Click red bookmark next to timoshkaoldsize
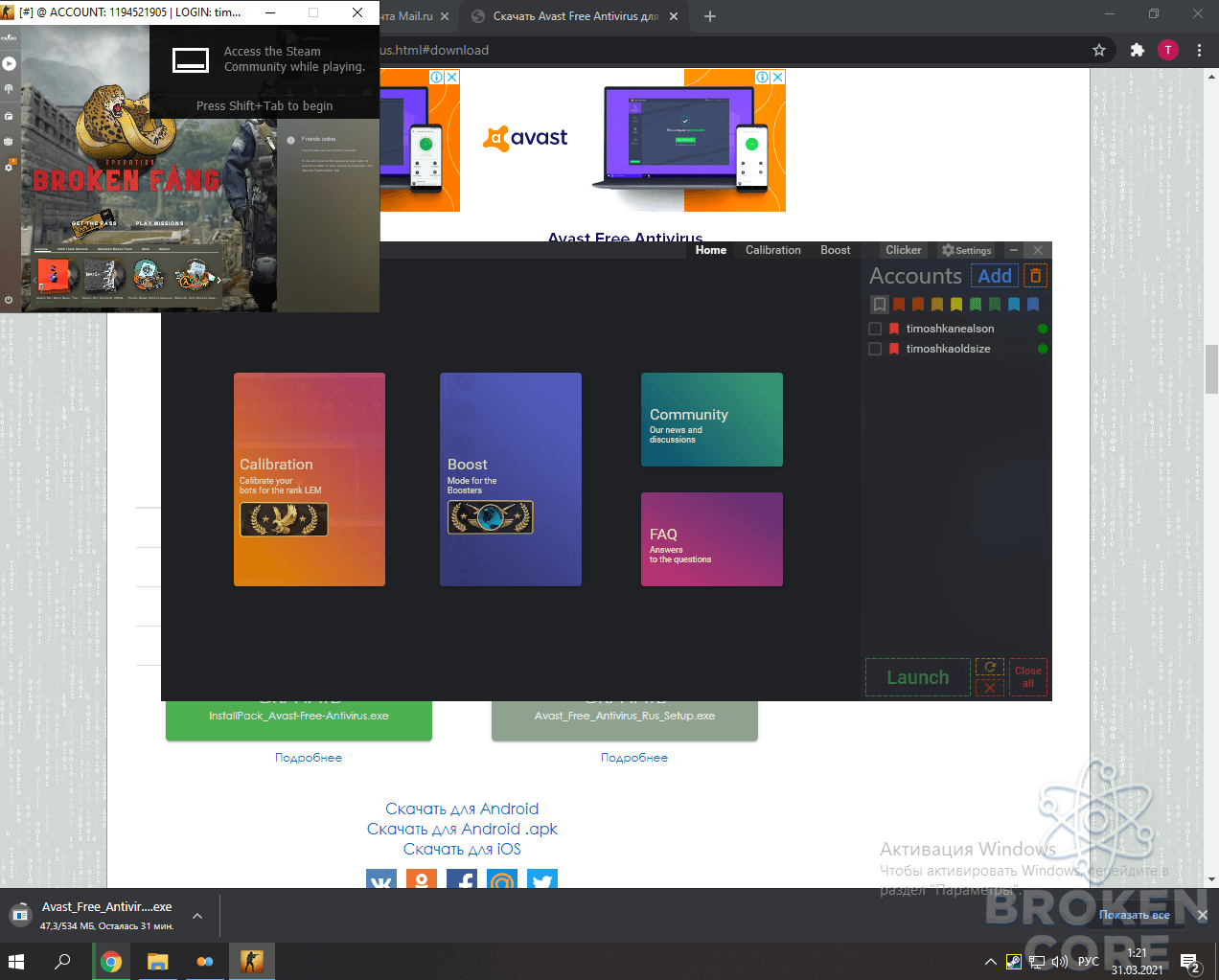This screenshot has height=980, width=1219. (894, 349)
